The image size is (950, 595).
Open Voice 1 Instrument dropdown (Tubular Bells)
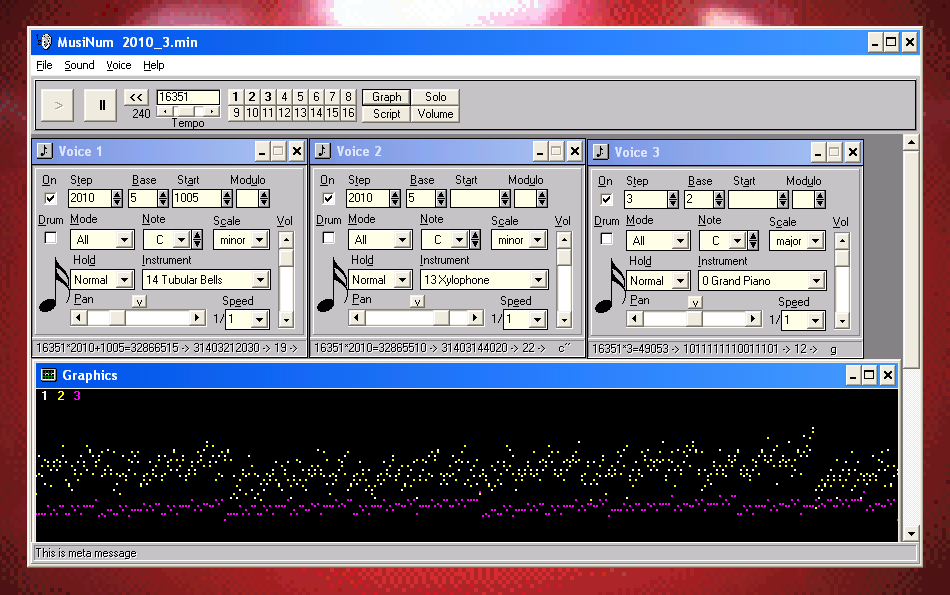(x=260, y=280)
